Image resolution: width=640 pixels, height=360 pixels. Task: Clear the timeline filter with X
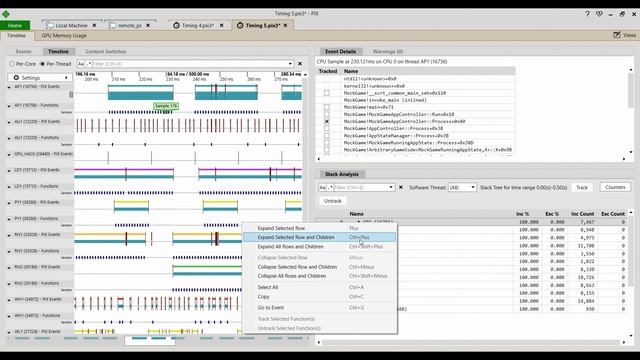point(300,64)
